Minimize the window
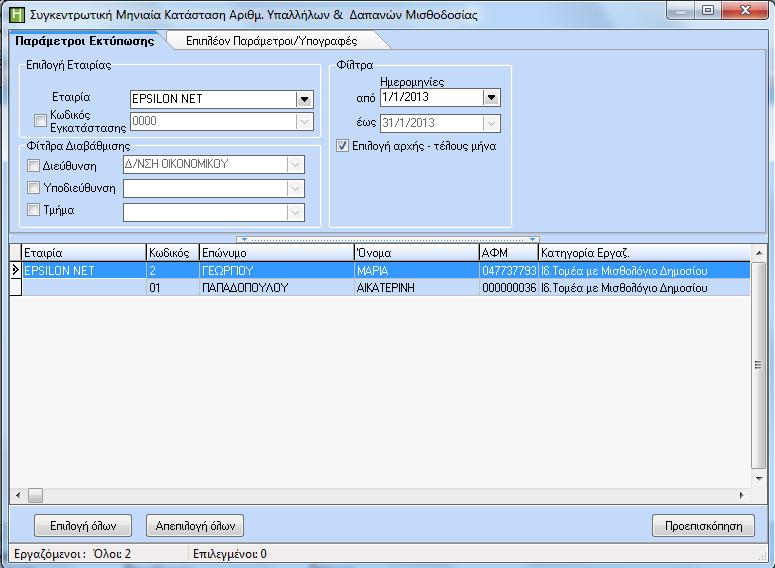The image size is (775, 568). click(x=681, y=10)
